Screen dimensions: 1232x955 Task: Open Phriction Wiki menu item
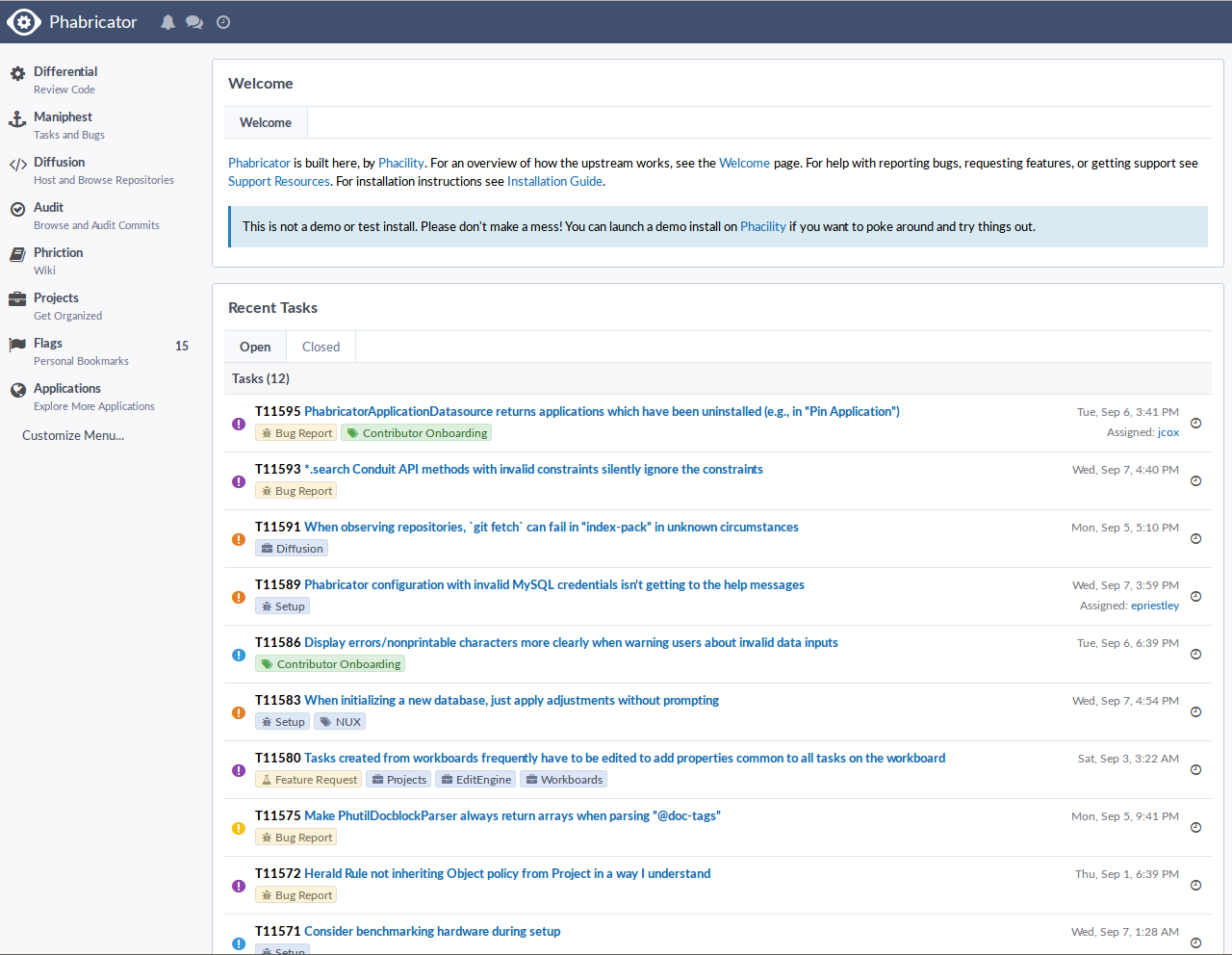coord(58,261)
